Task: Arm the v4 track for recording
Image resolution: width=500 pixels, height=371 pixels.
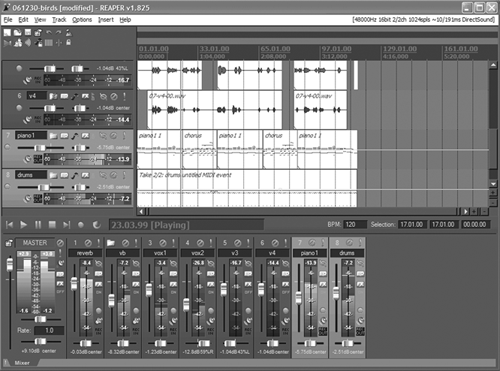Action: (19, 108)
